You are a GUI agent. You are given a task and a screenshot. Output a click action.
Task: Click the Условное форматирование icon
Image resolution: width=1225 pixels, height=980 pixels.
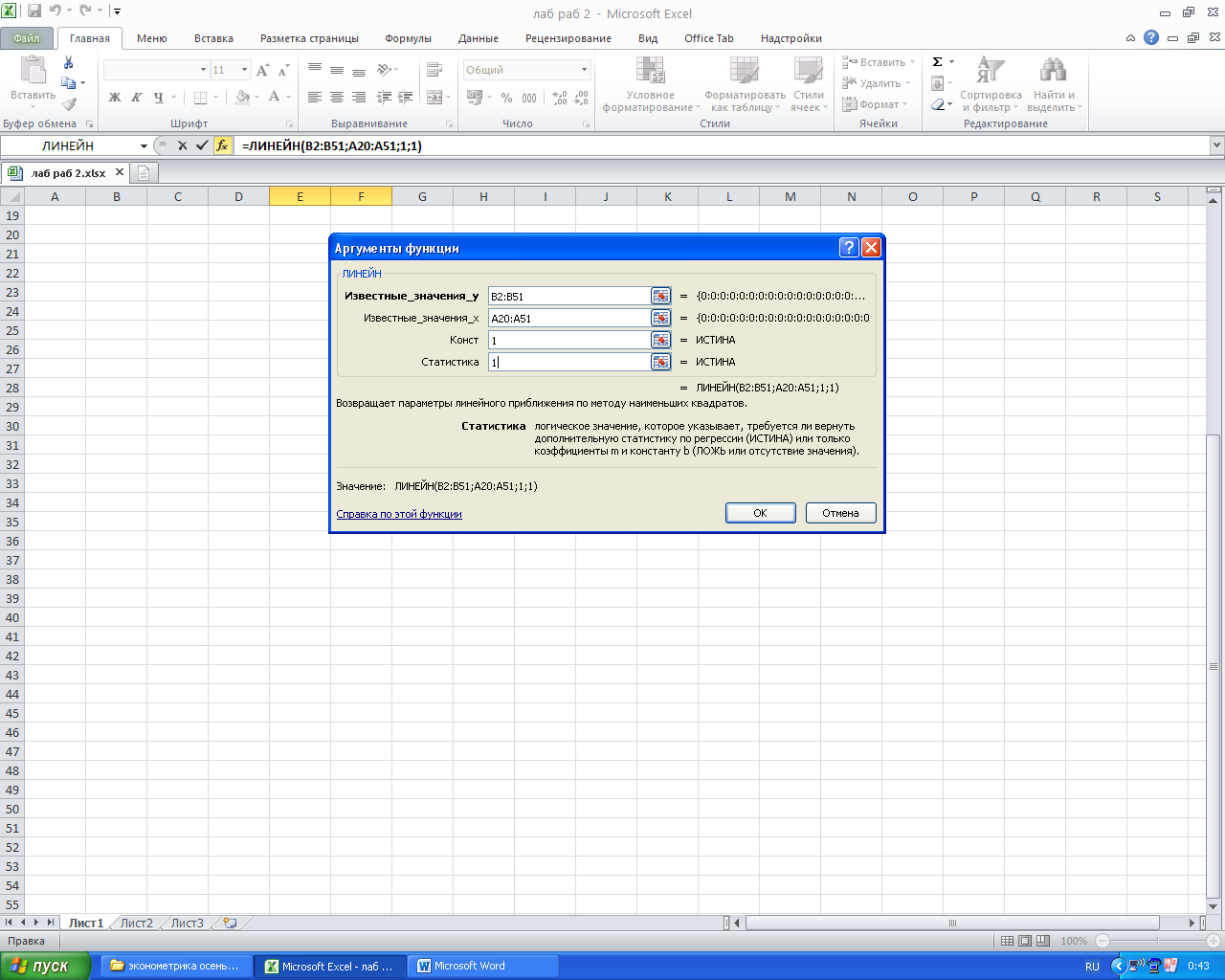(x=651, y=70)
